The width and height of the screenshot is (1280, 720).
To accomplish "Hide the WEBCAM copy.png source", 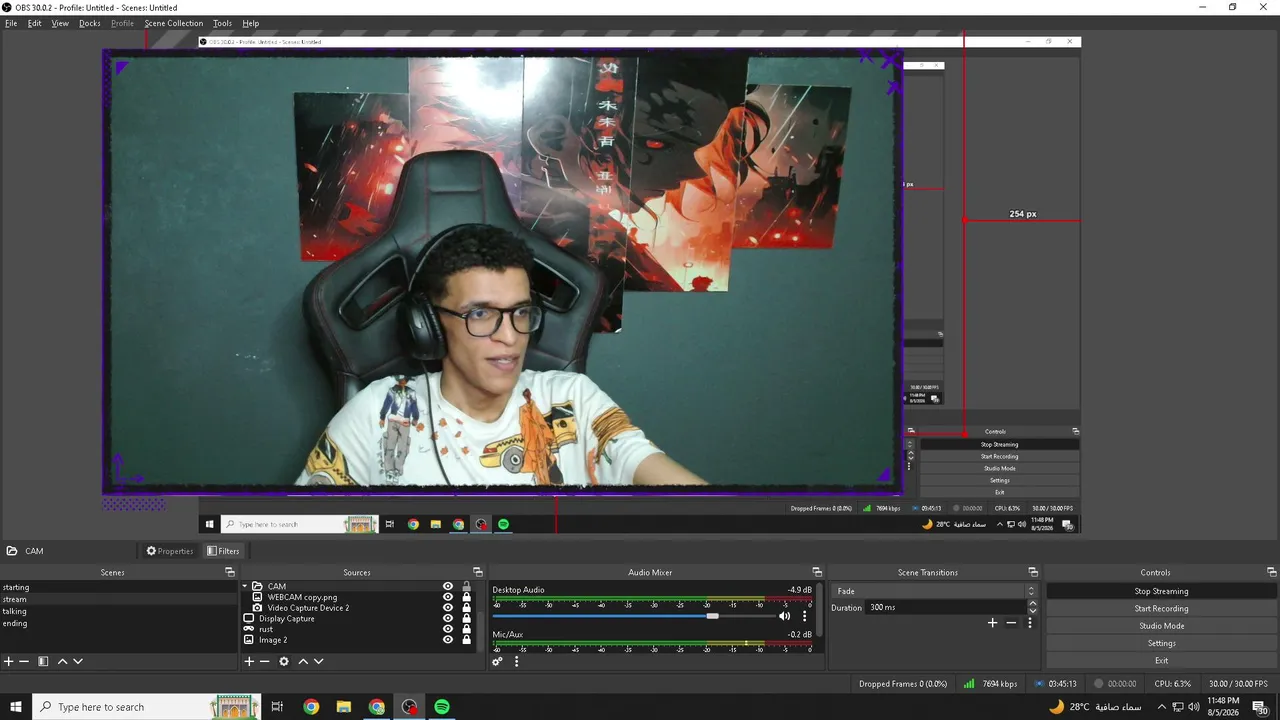I will tap(448, 597).
